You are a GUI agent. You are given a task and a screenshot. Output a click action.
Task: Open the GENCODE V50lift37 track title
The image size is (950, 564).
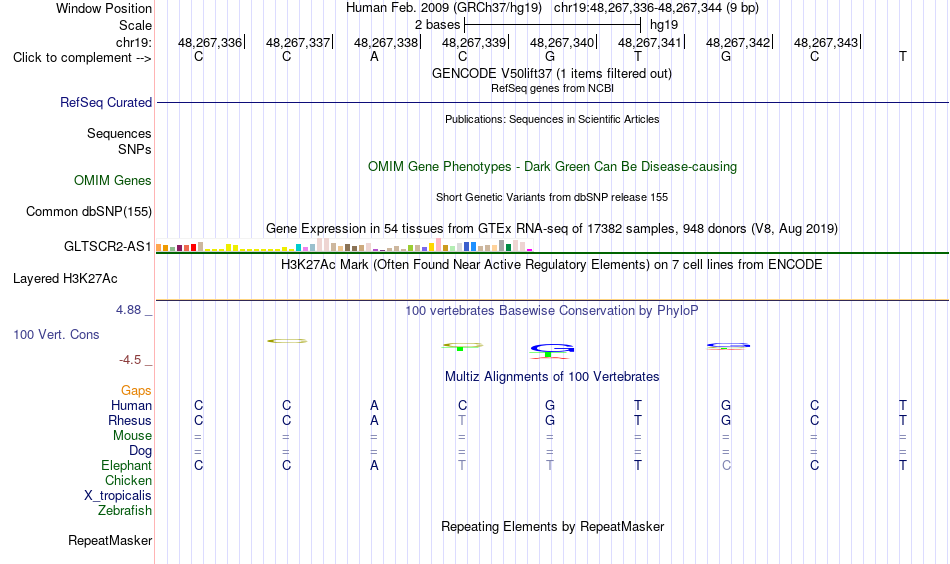point(551,74)
